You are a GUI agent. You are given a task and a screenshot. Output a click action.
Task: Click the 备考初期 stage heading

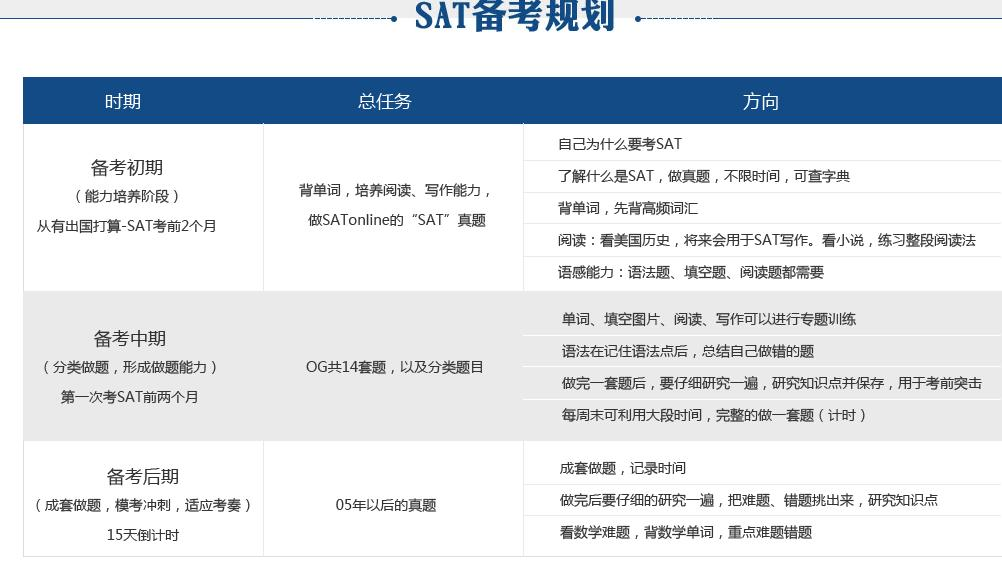pos(126,167)
